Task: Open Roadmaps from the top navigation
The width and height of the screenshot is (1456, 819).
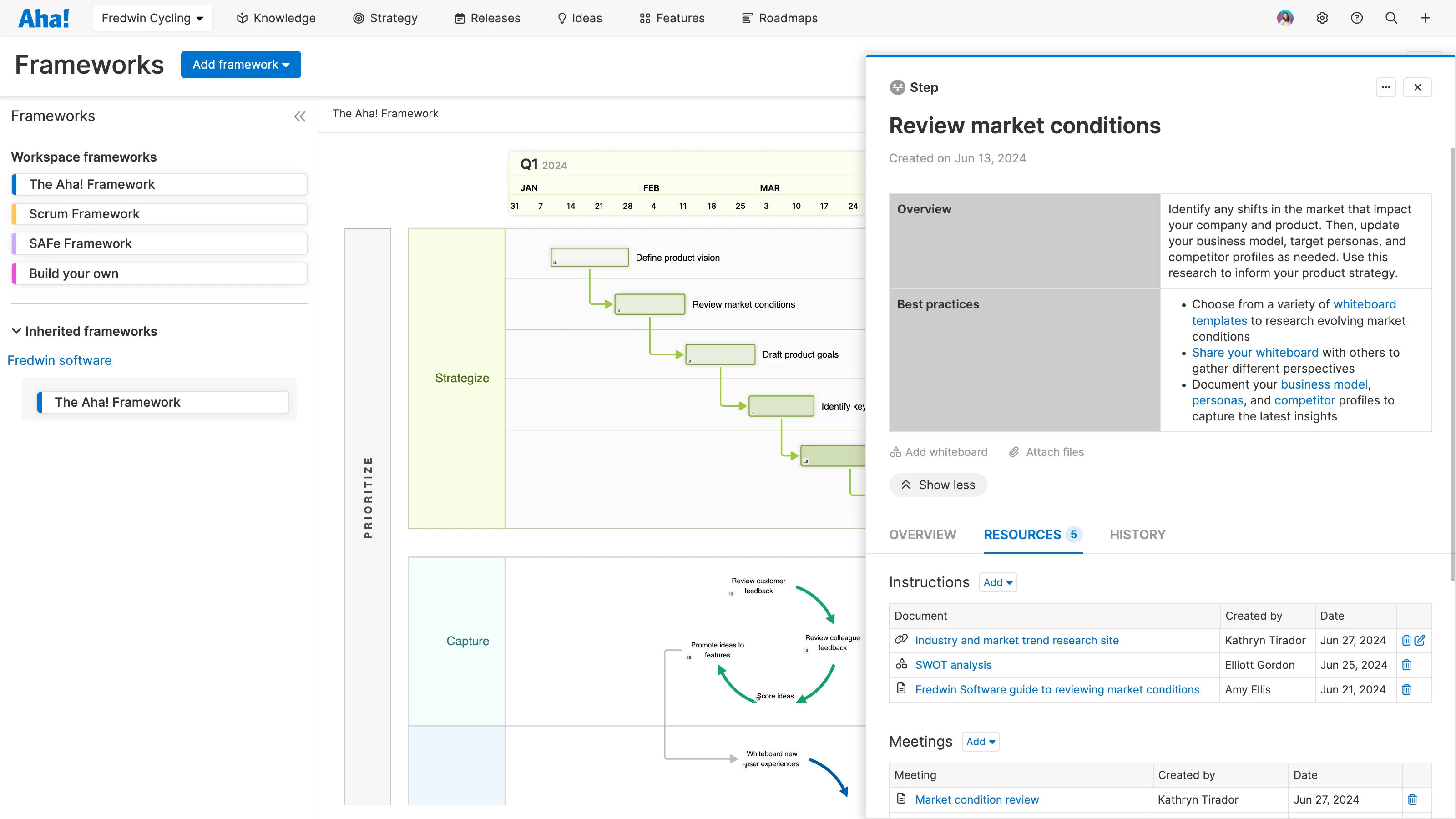Action: (779, 18)
